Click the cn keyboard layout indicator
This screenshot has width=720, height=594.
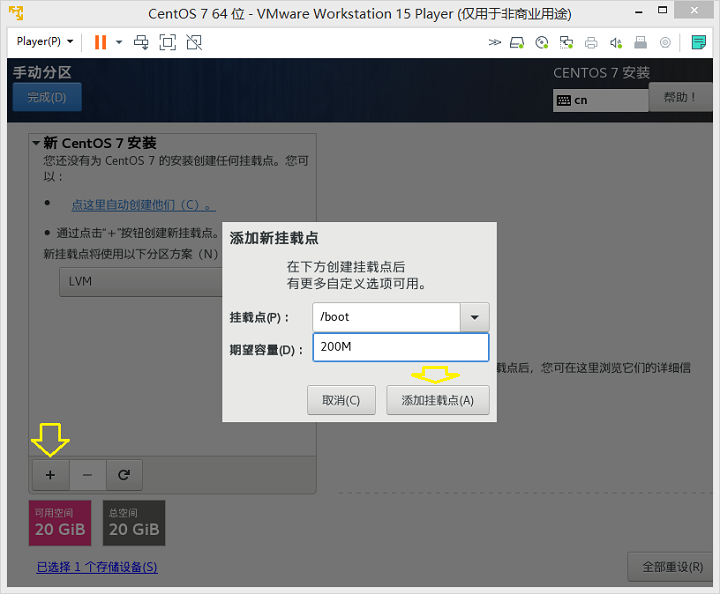click(x=600, y=100)
